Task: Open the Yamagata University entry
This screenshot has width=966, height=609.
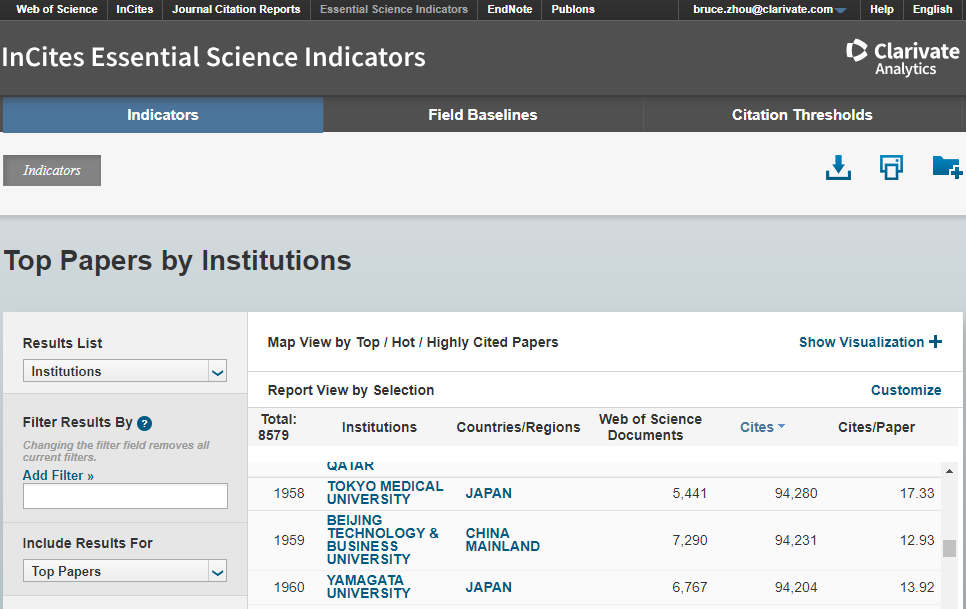Action: (x=368, y=587)
